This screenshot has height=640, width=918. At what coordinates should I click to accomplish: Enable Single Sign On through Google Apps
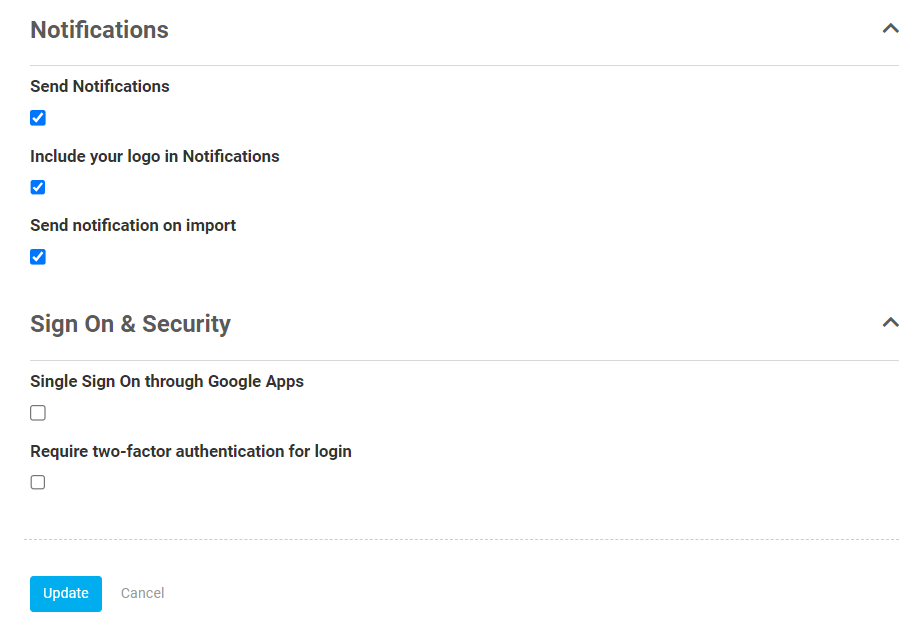coord(38,413)
